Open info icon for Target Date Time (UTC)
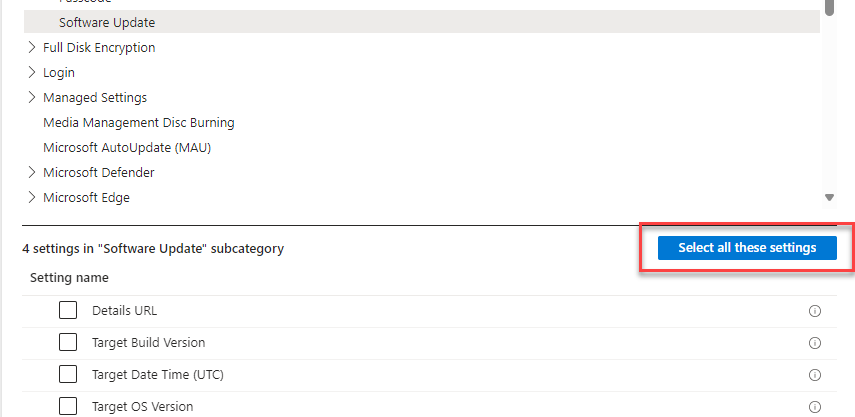The height and width of the screenshot is (417, 855). (815, 375)
